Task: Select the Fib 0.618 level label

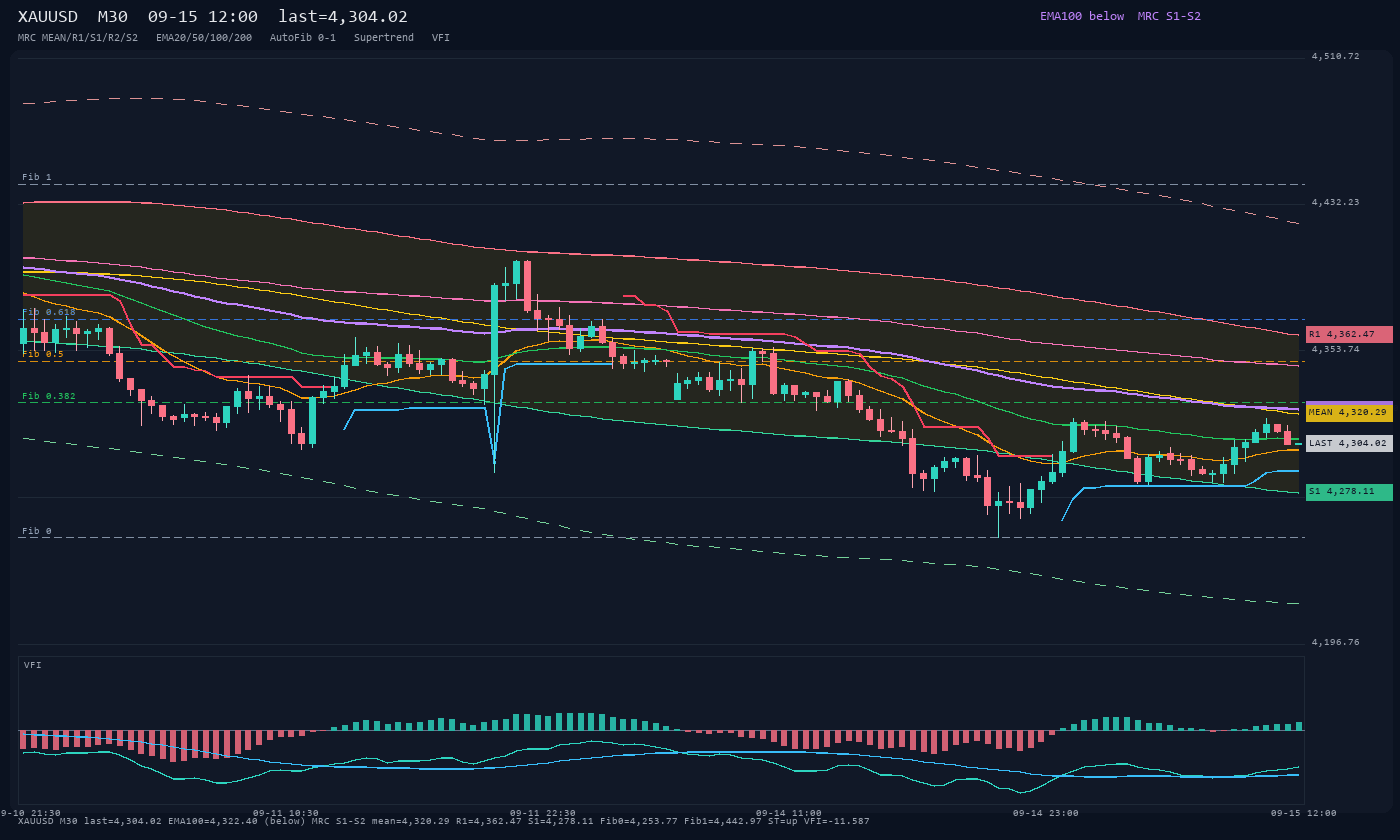Action: pyautogui.click(x=49, y=312)
